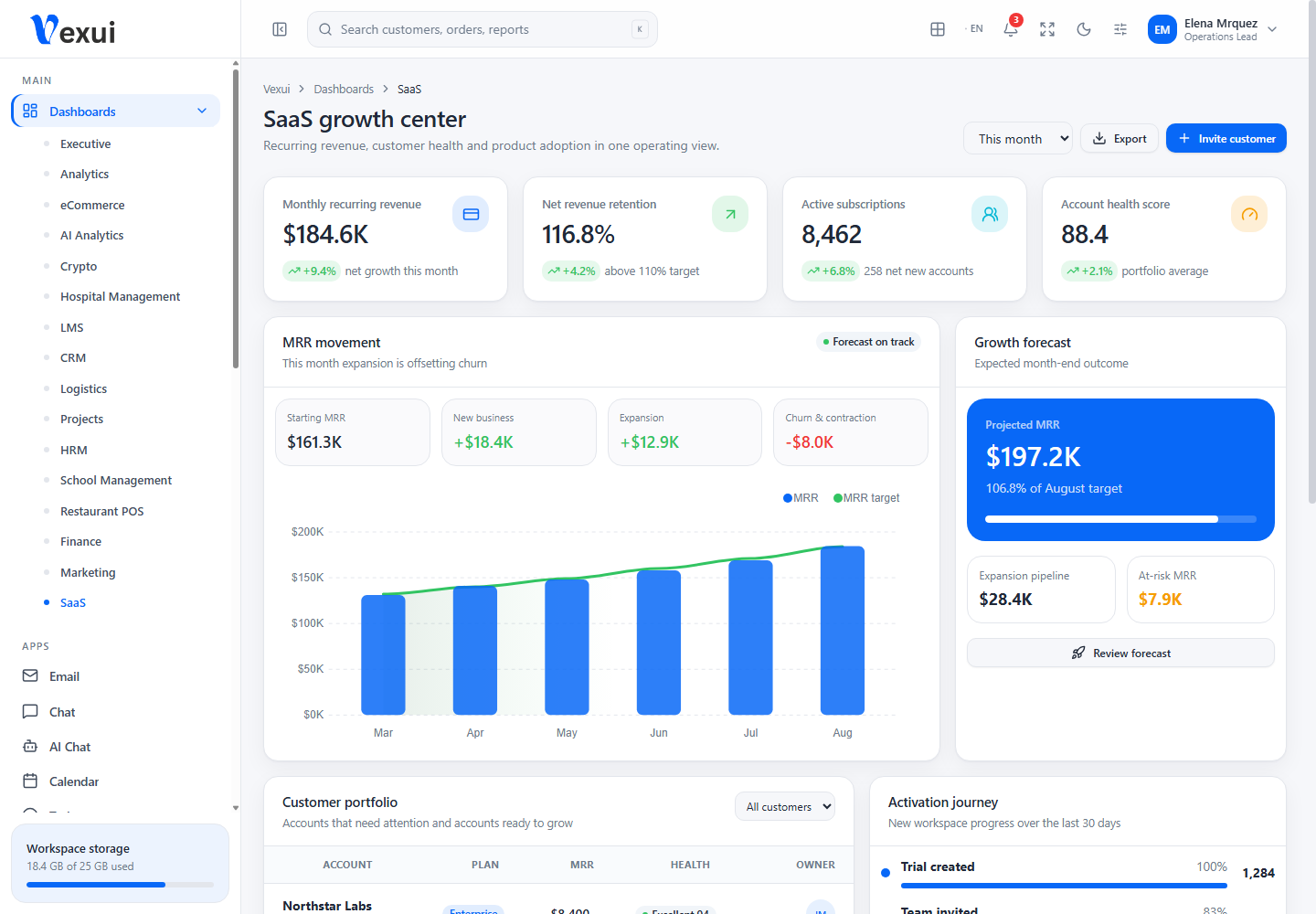Click the Workspace storage usage bar
Screen dimensions: 1316x914
click(120, 885)
